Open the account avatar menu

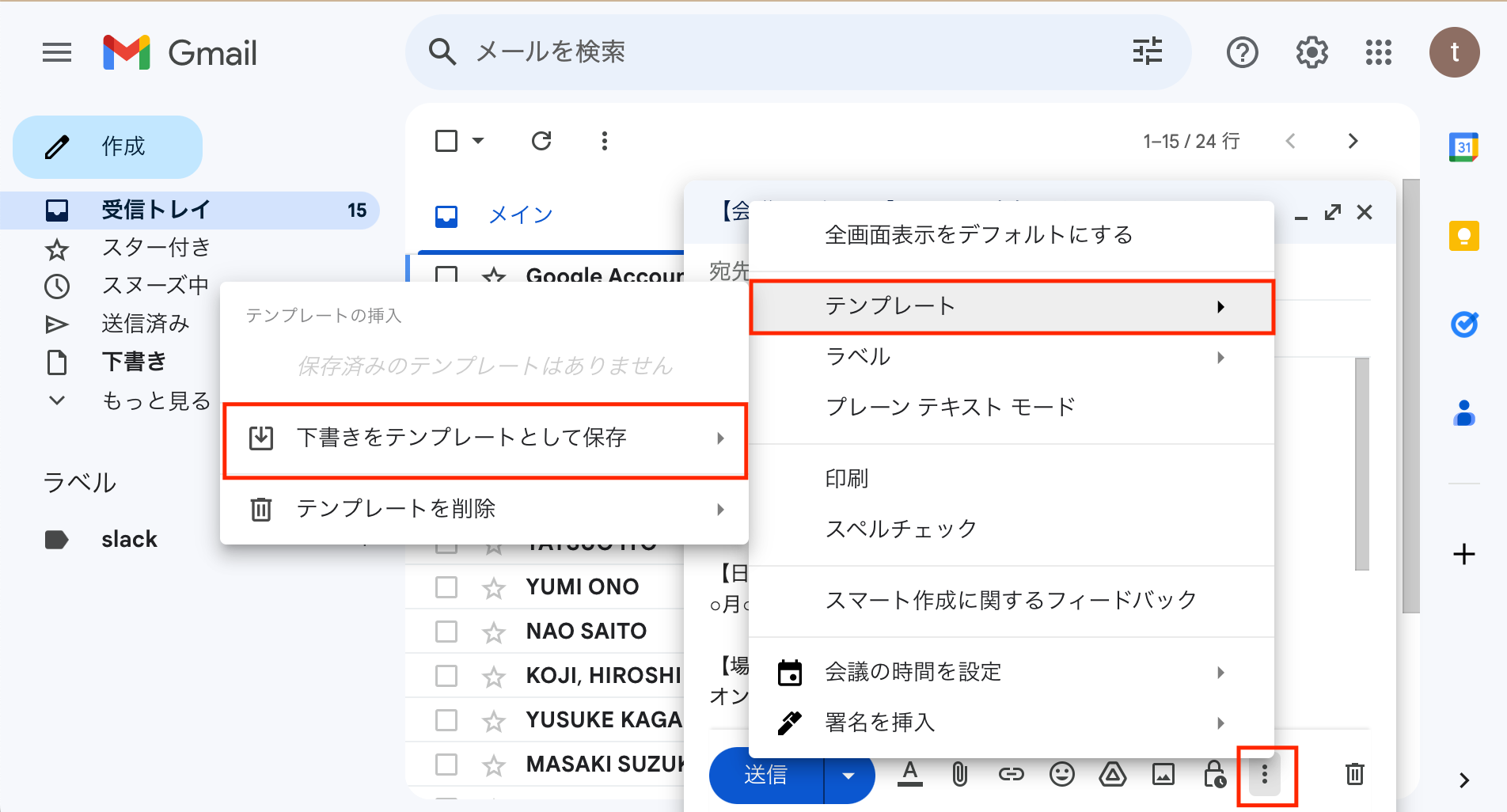tap(1454, 52)
